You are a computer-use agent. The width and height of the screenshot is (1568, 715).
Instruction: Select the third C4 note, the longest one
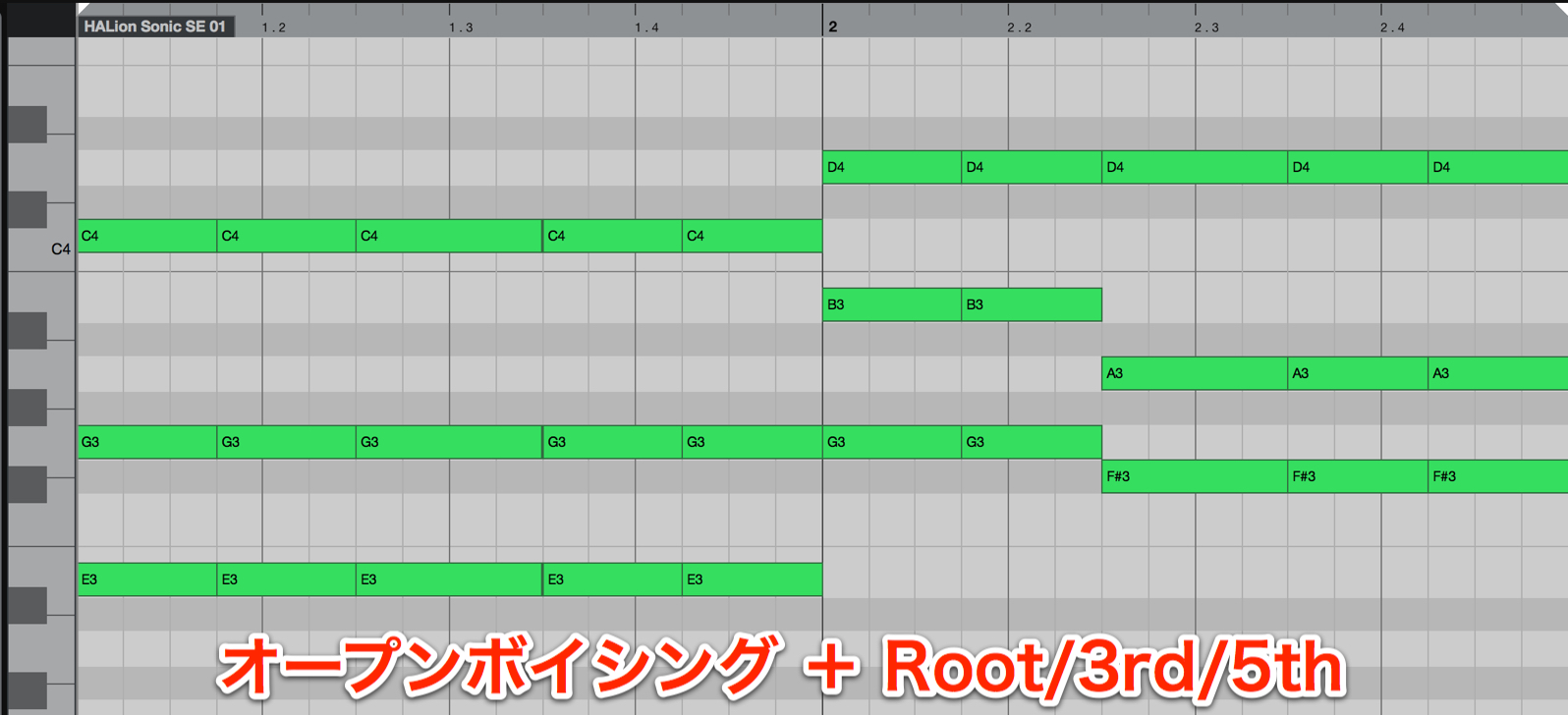point(449,236)
